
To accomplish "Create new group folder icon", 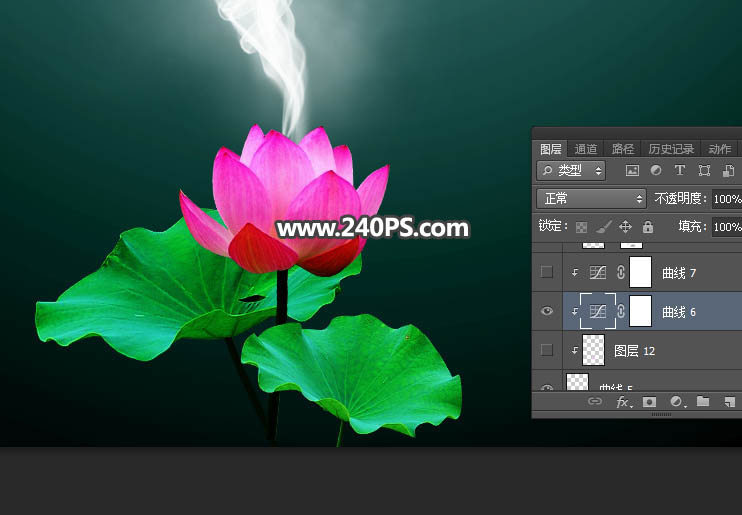I will coord(703,402).
